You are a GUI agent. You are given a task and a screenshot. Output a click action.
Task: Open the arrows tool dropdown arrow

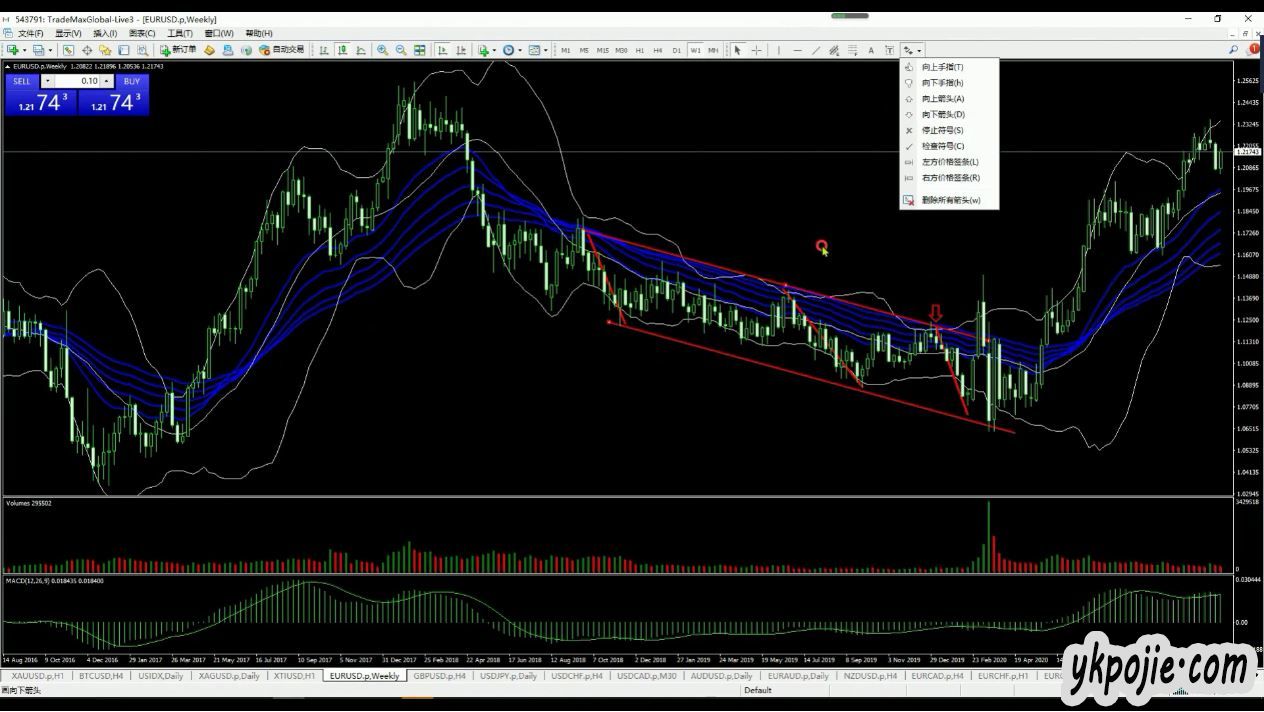point(919,50)
